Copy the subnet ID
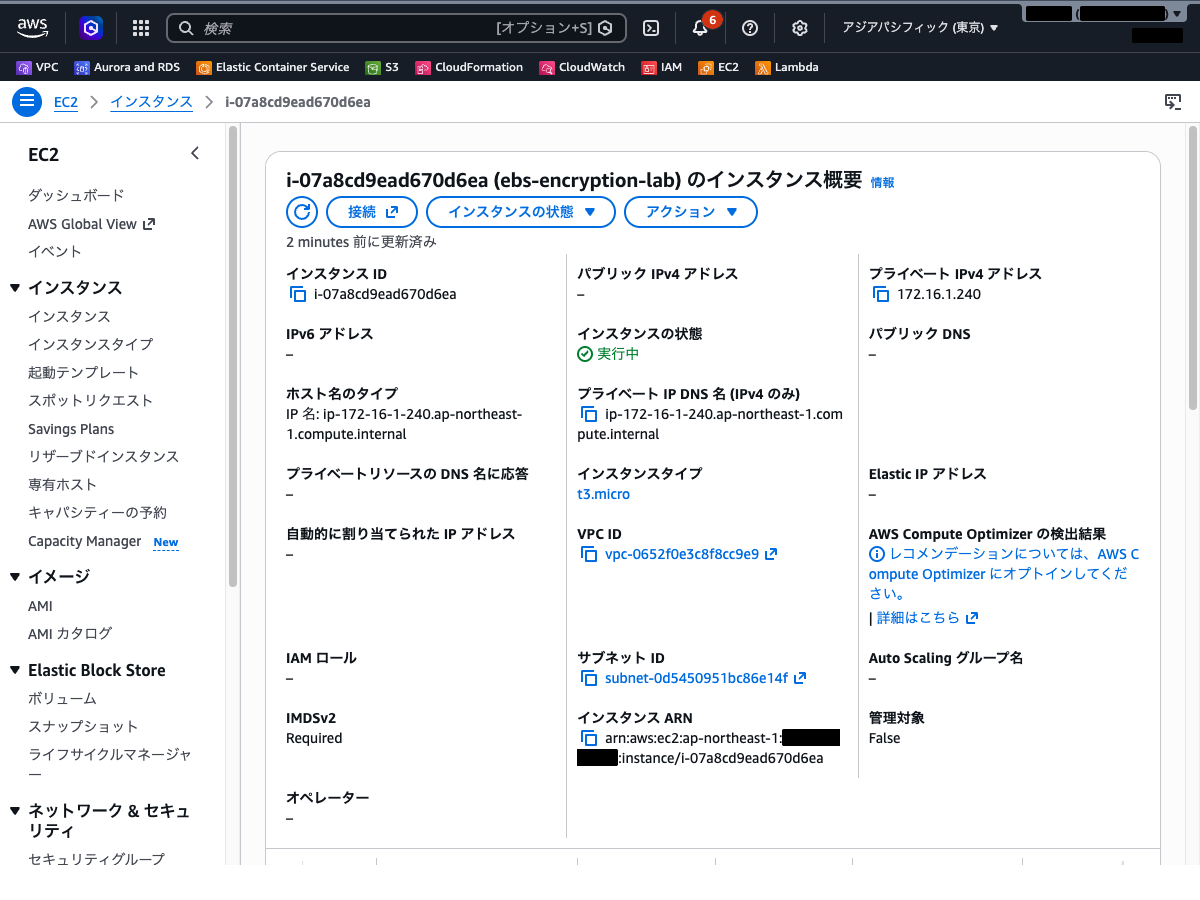 pos(589,678)
